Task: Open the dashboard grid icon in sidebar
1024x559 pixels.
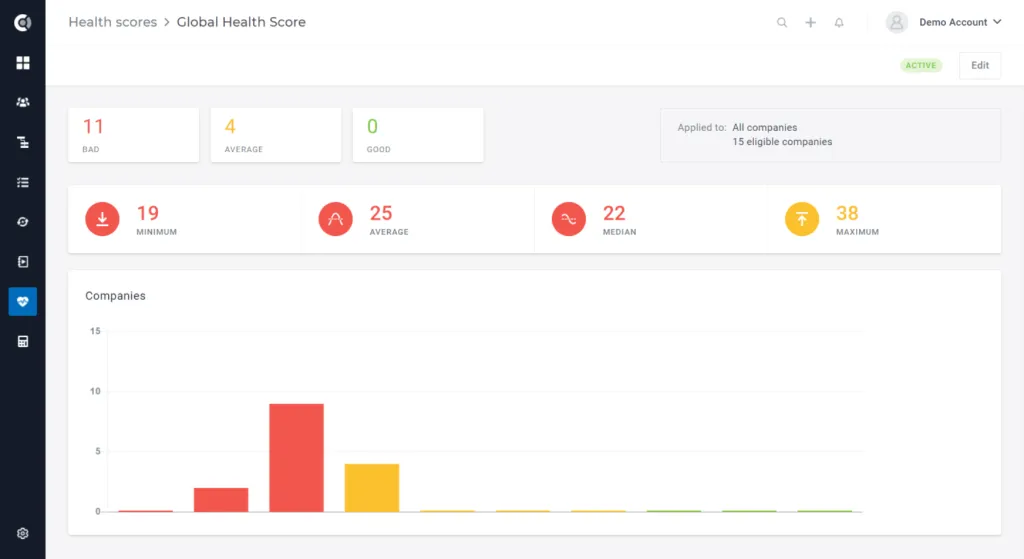Action: click(x=23, y=63)
